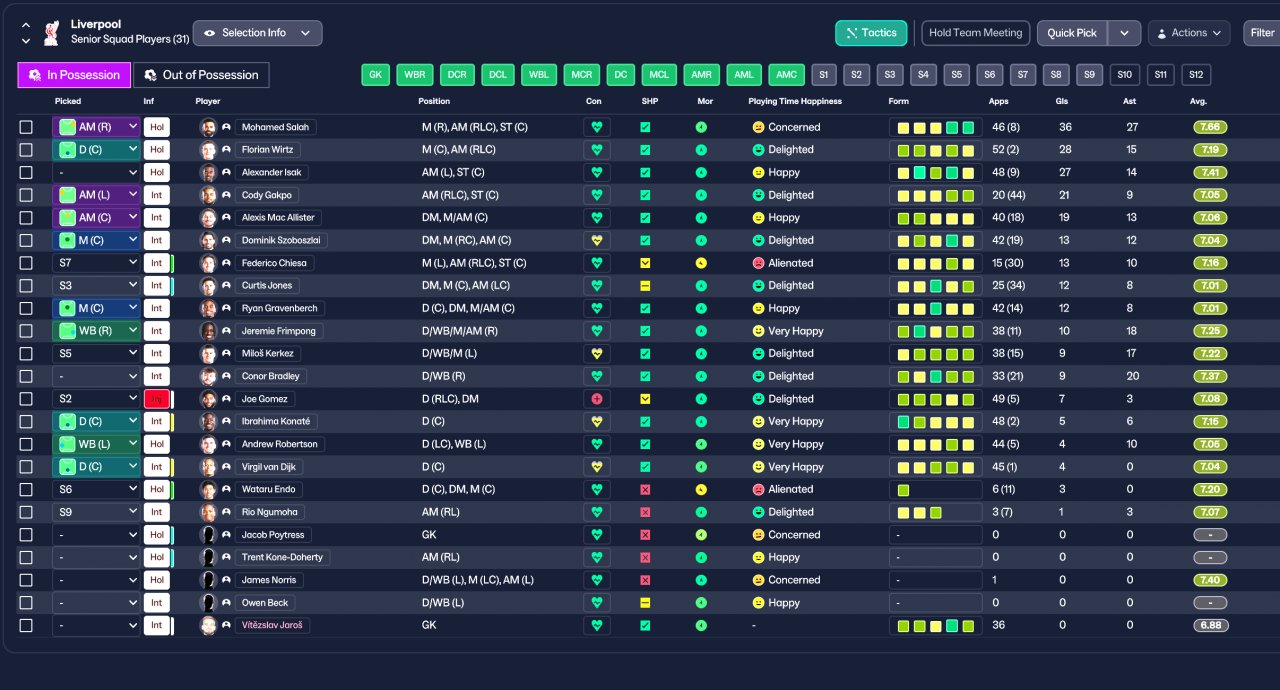Image resolution: width=1280 pixels, height=690 pixels.
Task: Click Mohamed Salah's Concerned face icon
Action: coord(758,127)
